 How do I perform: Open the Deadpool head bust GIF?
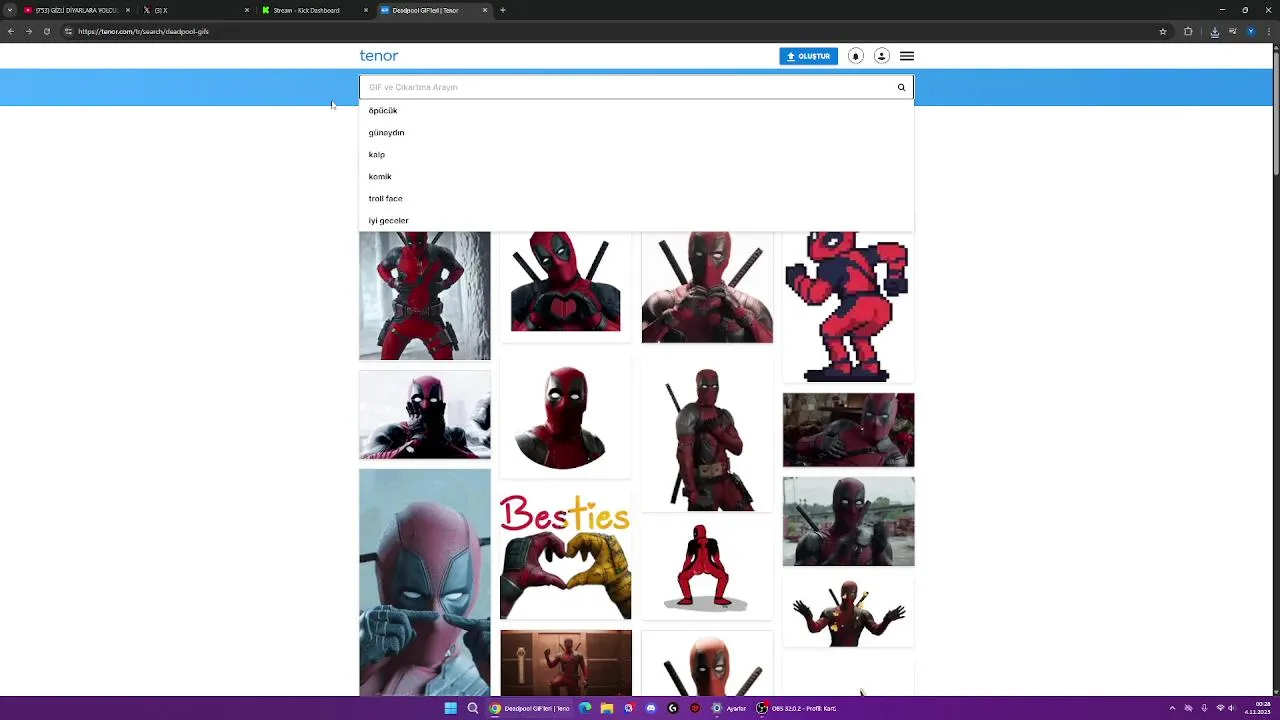pyautogui.click(x=565, y=415)
